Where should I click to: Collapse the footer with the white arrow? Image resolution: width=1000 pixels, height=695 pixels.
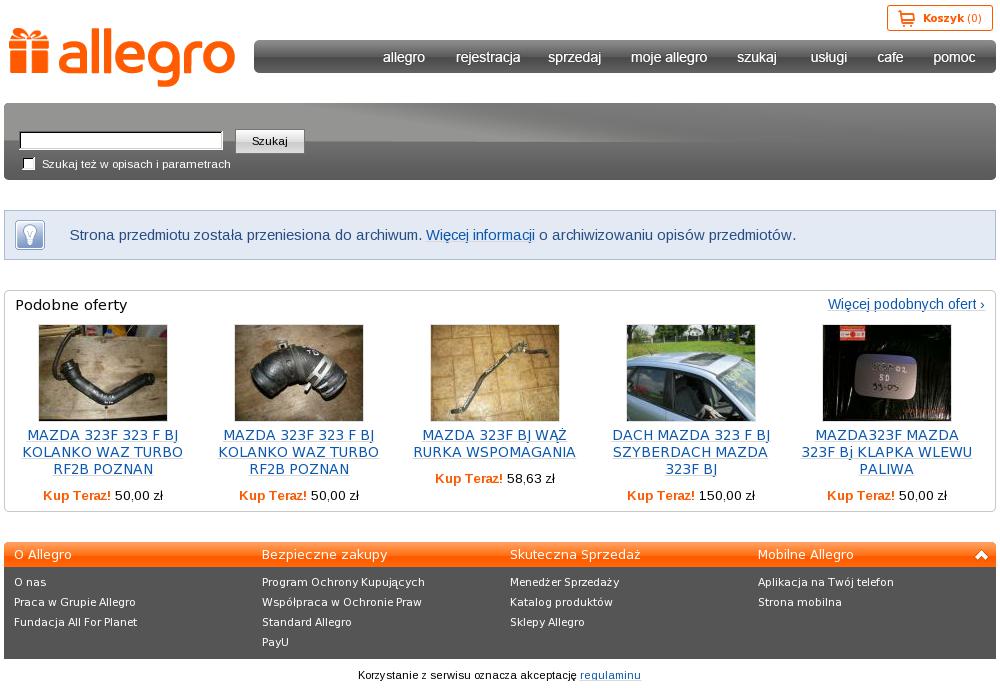[x=981, y=555]
